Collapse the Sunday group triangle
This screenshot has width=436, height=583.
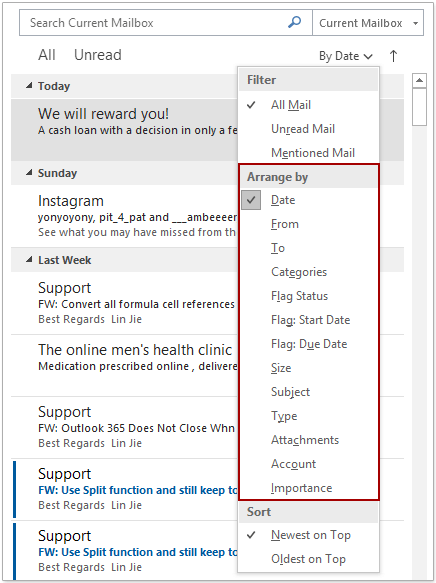point(29,173)
